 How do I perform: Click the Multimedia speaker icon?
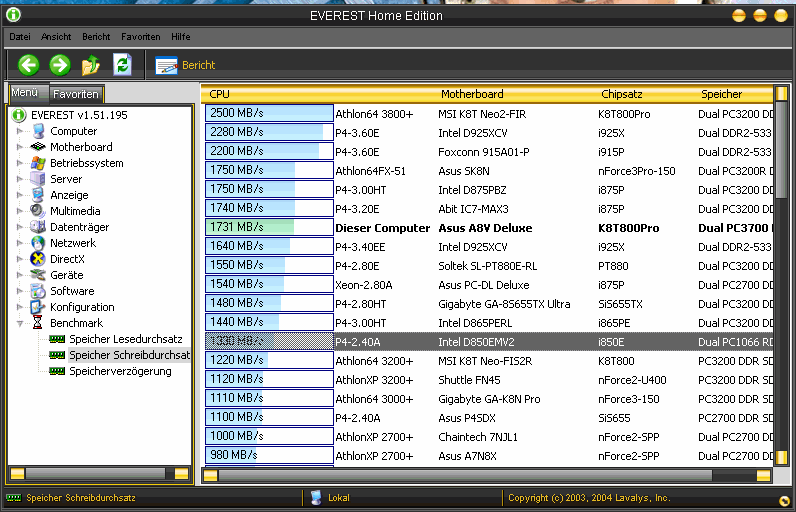38,211
